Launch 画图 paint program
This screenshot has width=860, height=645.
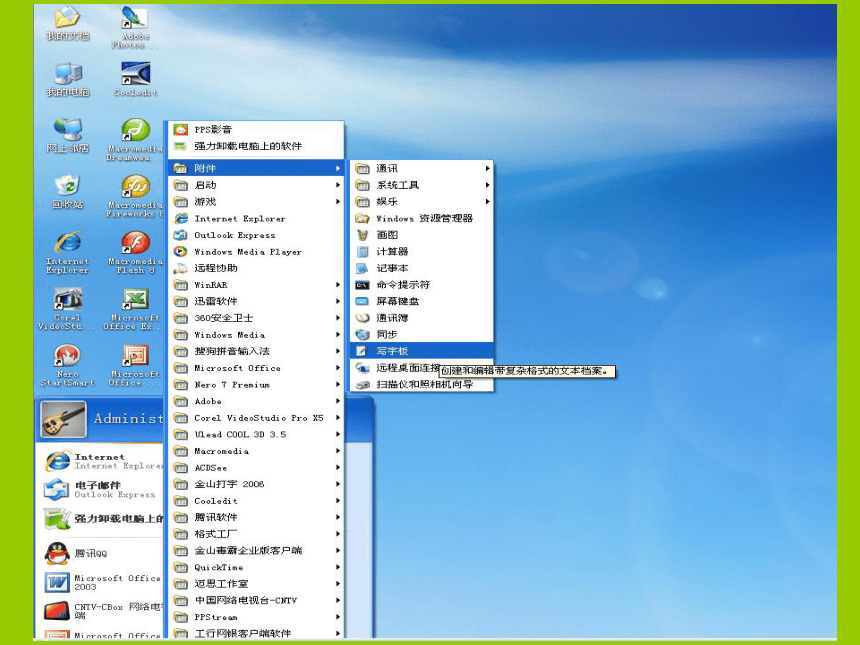(x=422, y=235)
